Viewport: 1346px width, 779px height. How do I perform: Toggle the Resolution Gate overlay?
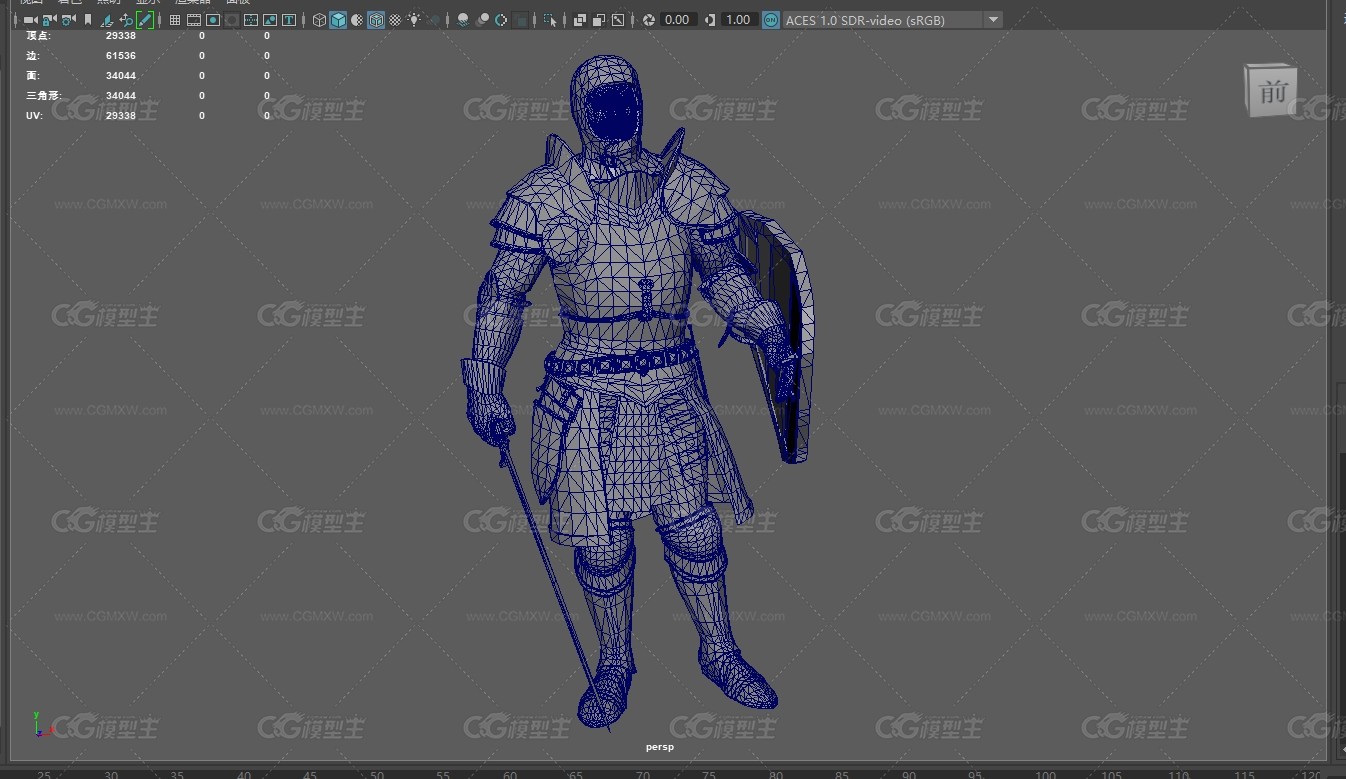point(213,20)
